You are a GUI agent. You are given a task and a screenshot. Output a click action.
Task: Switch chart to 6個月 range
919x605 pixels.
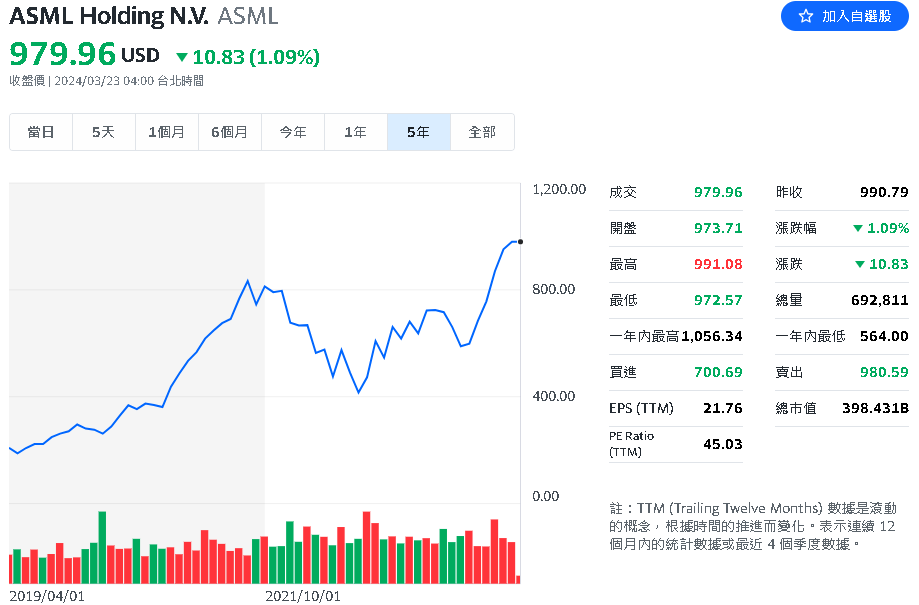230,132
